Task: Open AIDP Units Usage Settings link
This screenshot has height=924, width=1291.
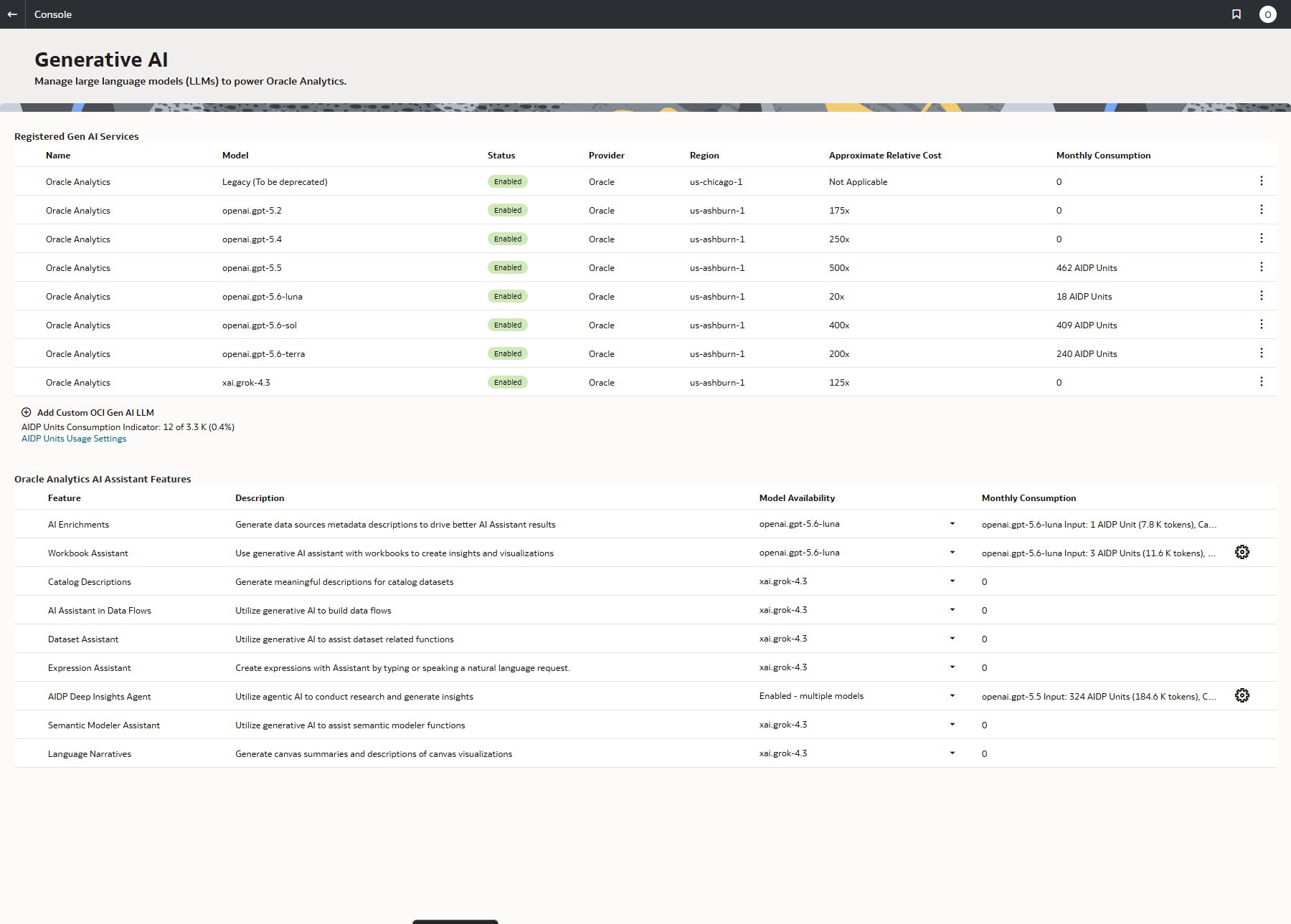Action: point(74,439)
